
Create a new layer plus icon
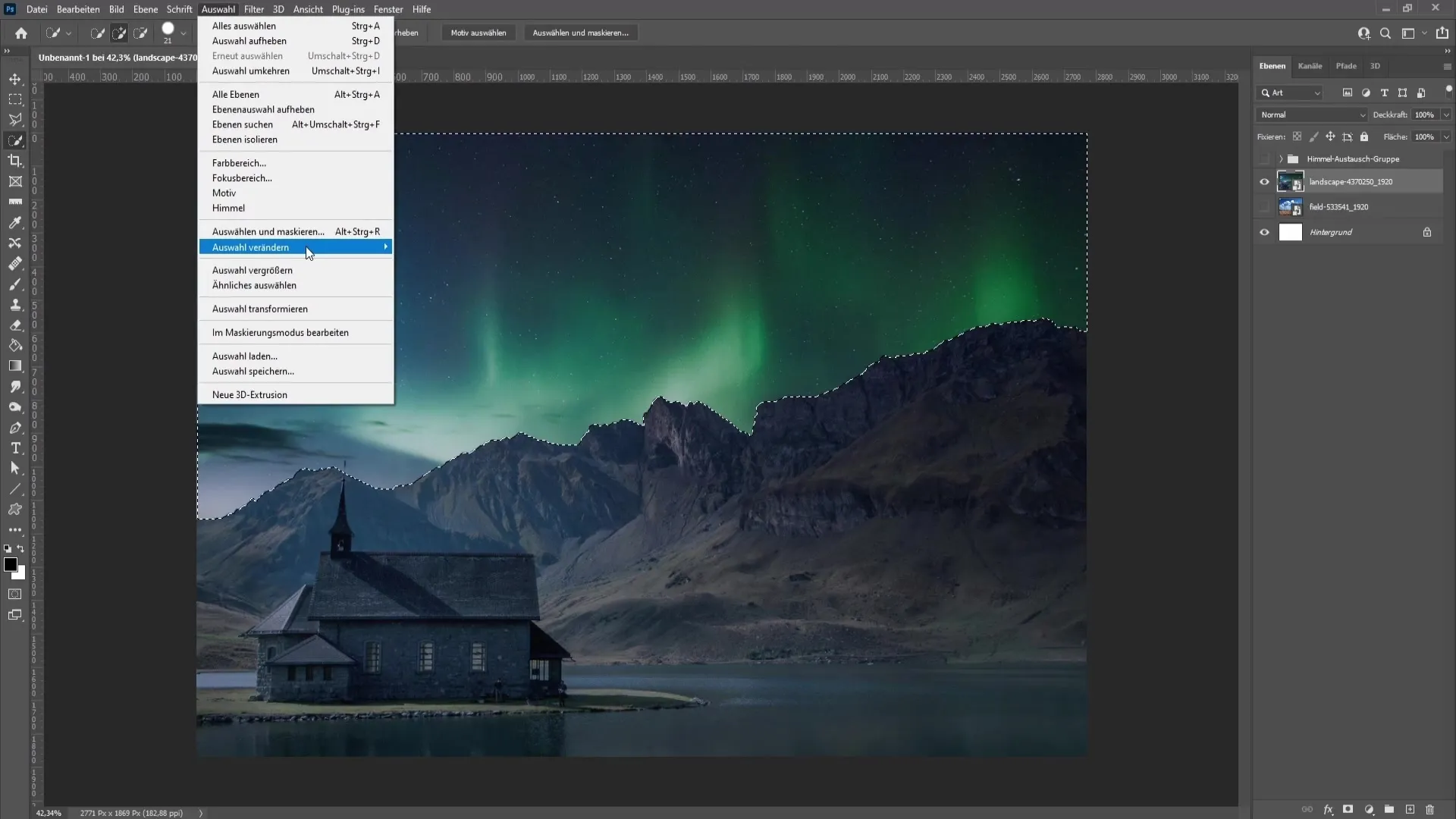pyautogui.click(x=1410, y=809)
